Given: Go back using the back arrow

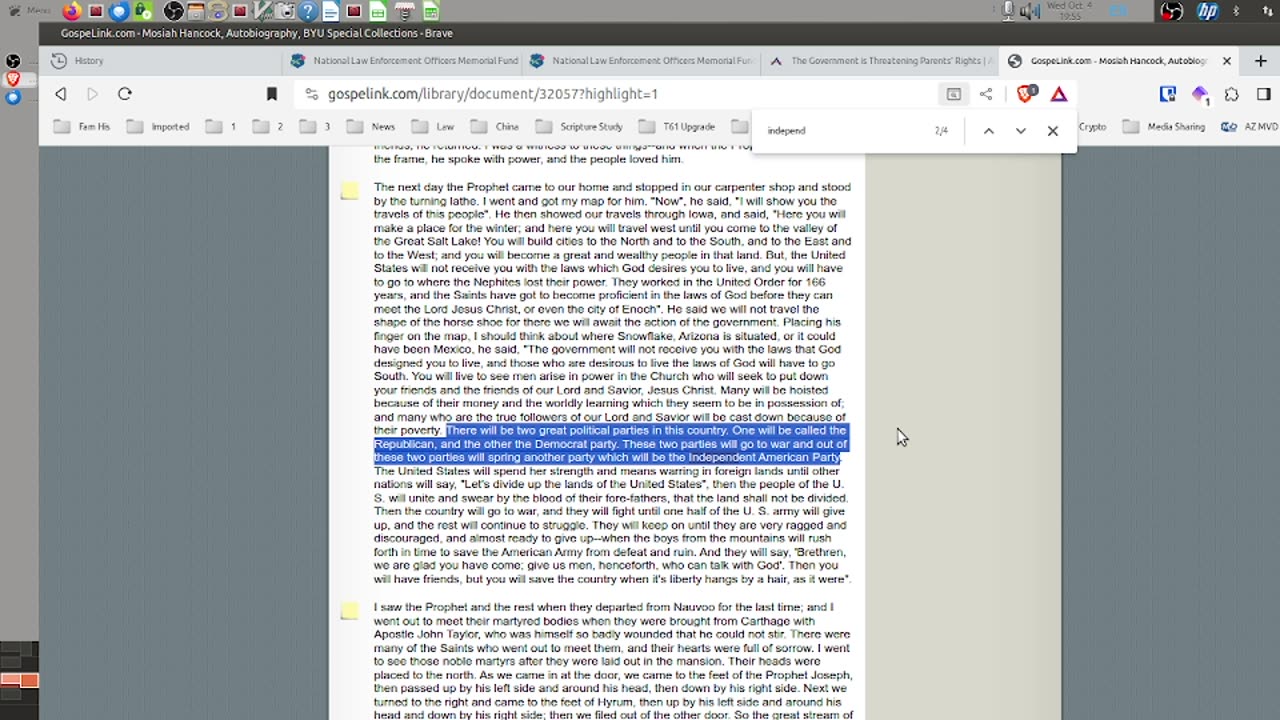Looking at the screenshot, I should point(61,94).
